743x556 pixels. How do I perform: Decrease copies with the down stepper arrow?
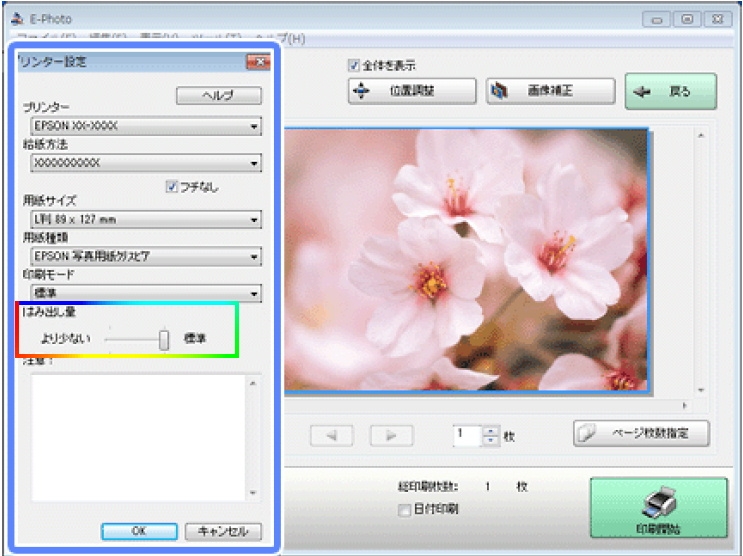(491, 441)
